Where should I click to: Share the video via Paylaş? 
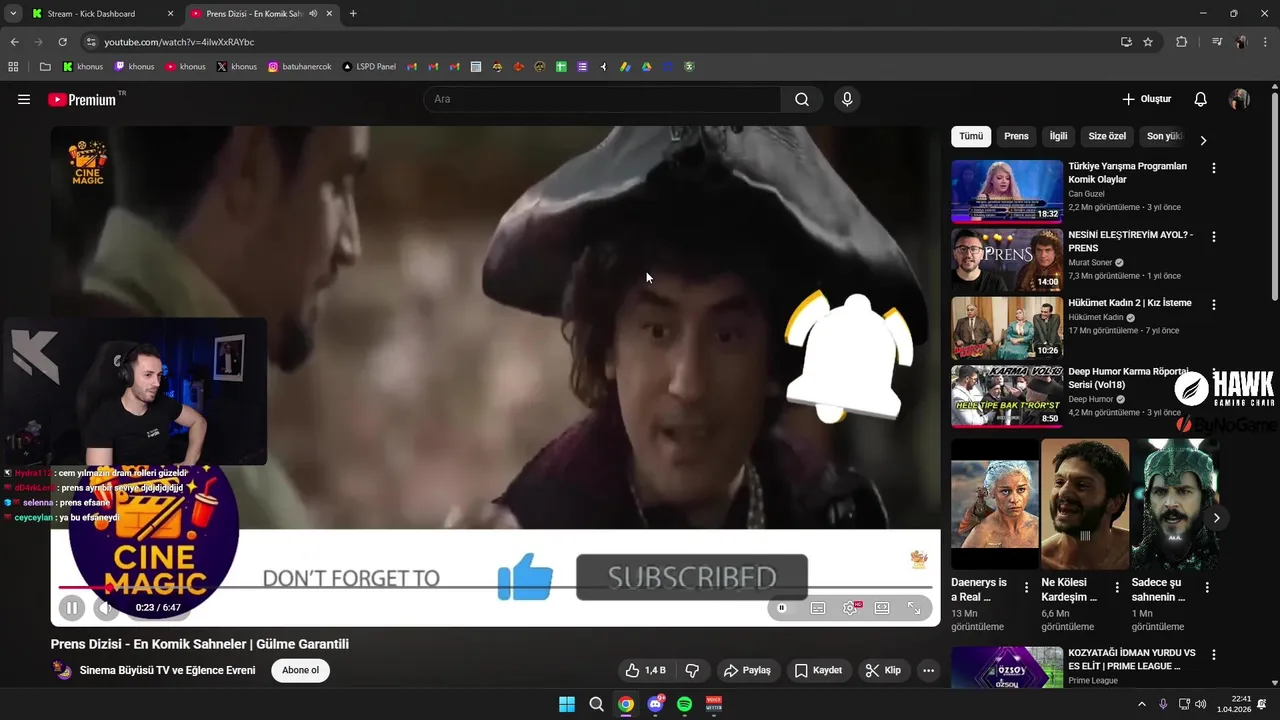(x=747, y=670)
